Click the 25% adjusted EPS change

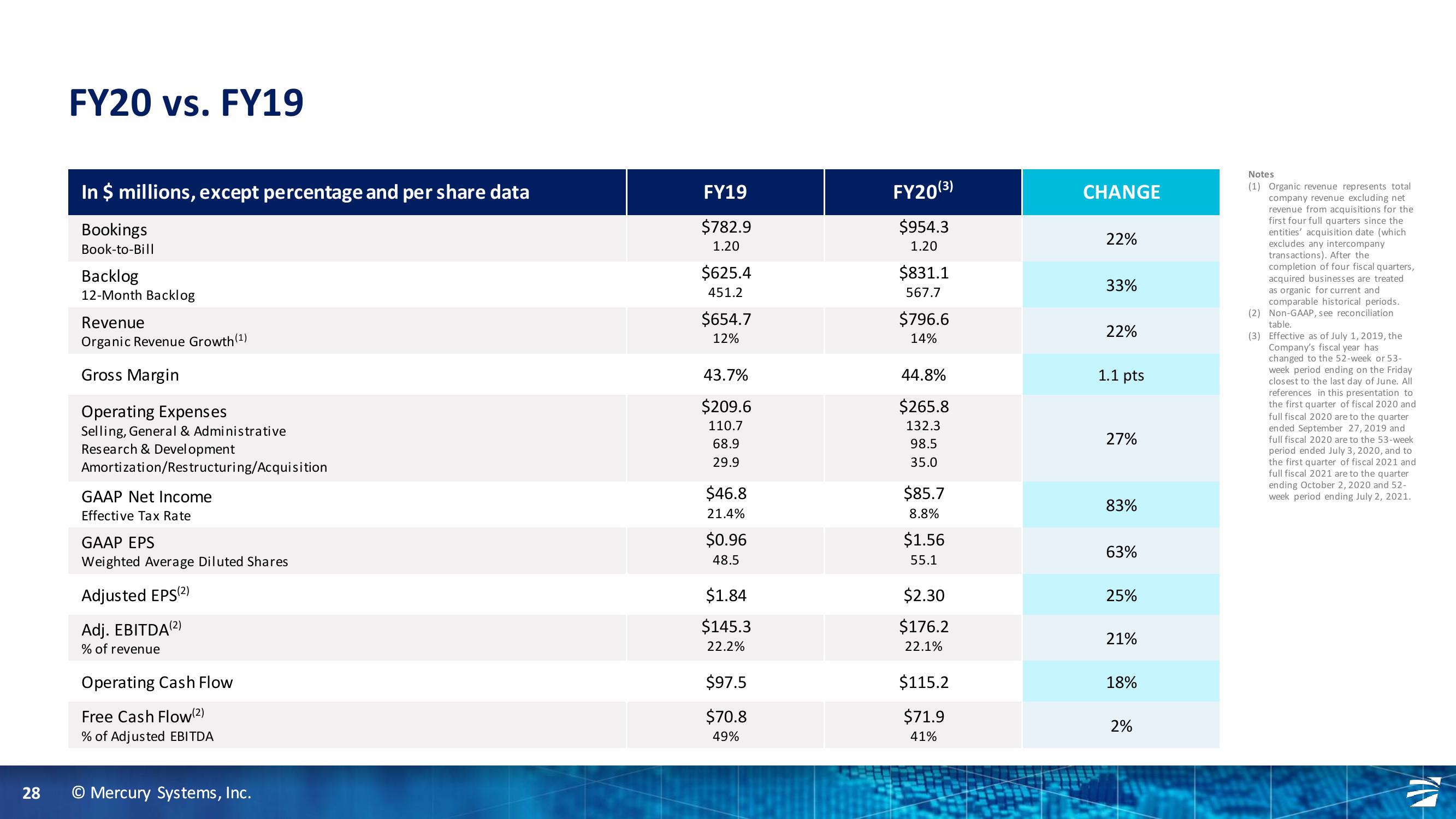(1121, 595)
